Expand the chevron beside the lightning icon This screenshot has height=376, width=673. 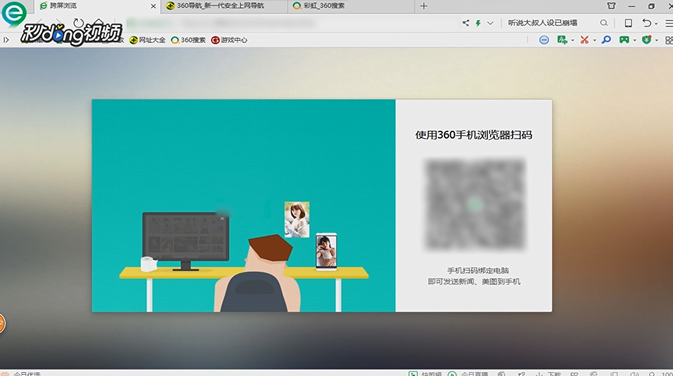(x=490, y=23)
